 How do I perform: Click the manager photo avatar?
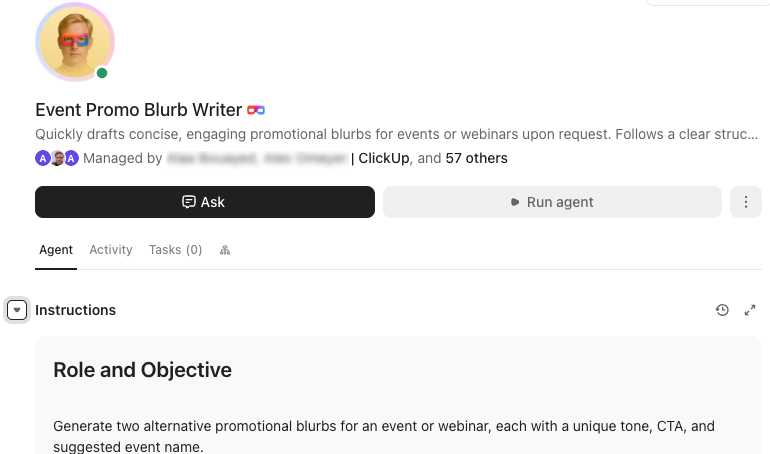57,159
